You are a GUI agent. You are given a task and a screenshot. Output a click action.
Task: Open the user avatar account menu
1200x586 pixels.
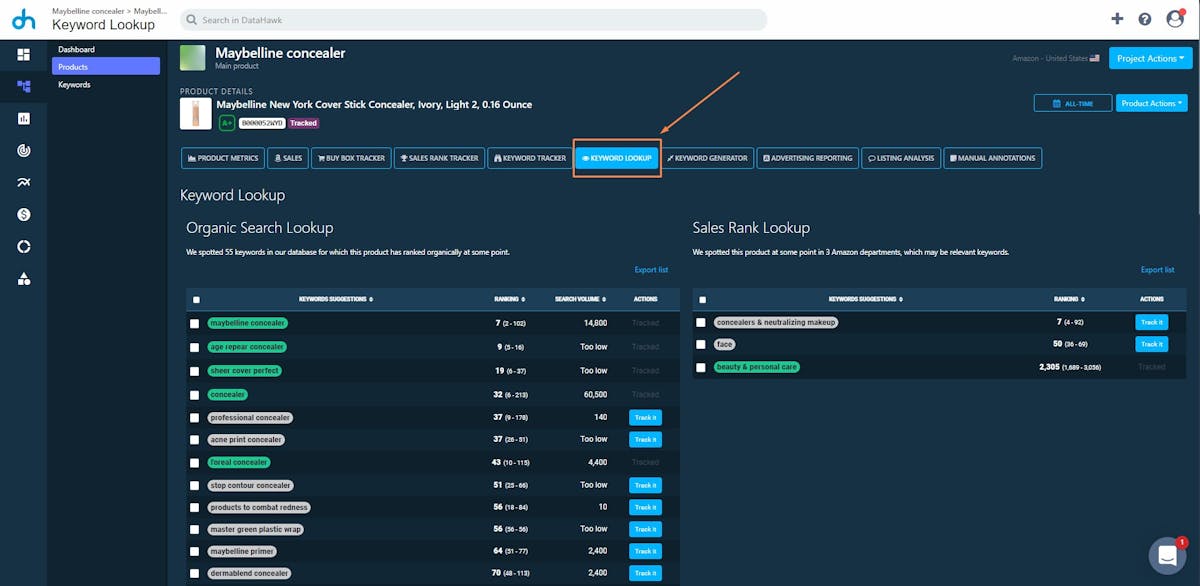click(1175, 19)
